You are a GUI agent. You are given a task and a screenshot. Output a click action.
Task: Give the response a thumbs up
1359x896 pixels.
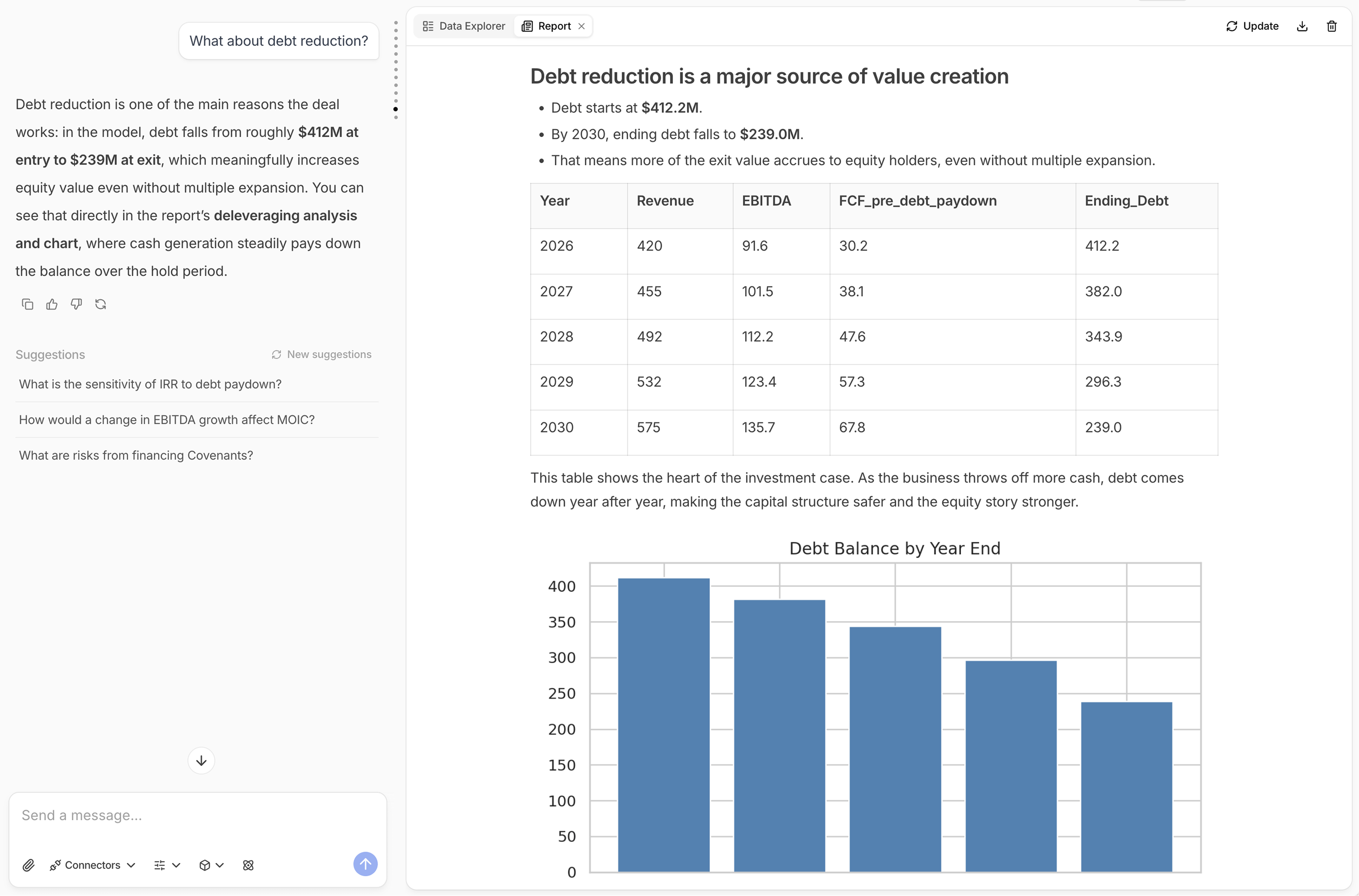[52, 304]
